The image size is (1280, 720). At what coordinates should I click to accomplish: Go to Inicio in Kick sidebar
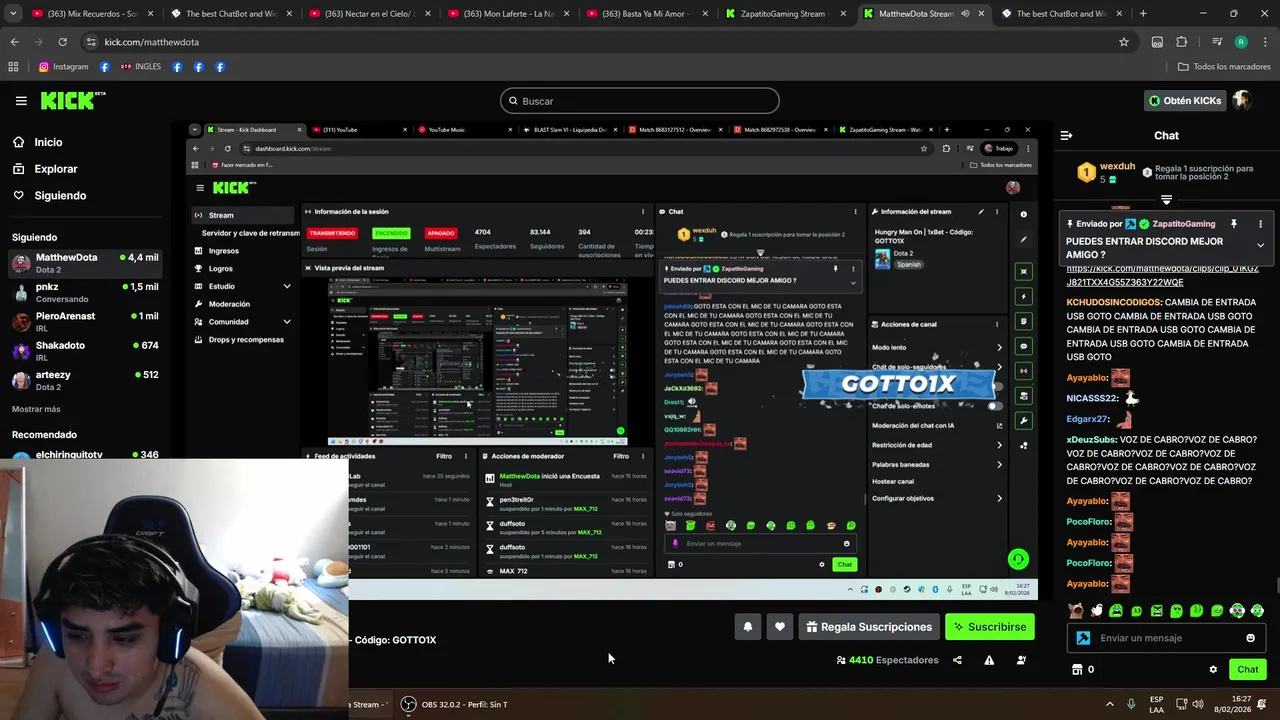[x=48, y=142]
